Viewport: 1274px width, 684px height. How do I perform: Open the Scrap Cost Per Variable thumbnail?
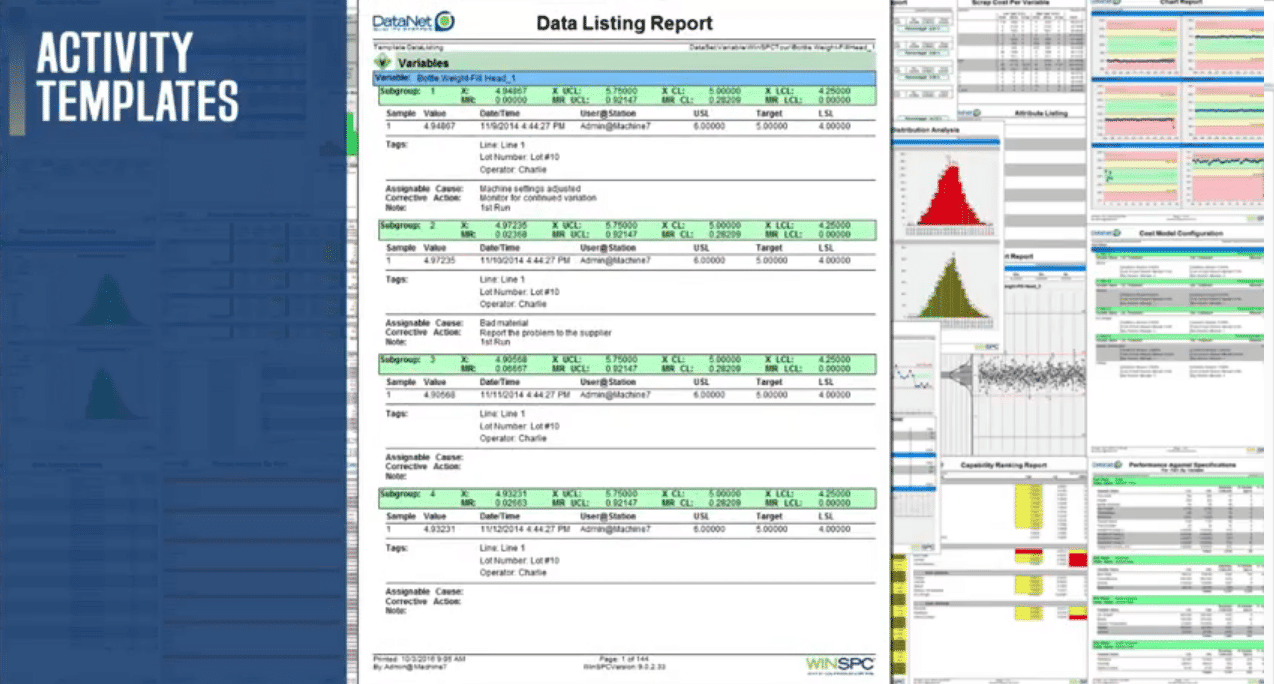click(x=1020, y=50)
